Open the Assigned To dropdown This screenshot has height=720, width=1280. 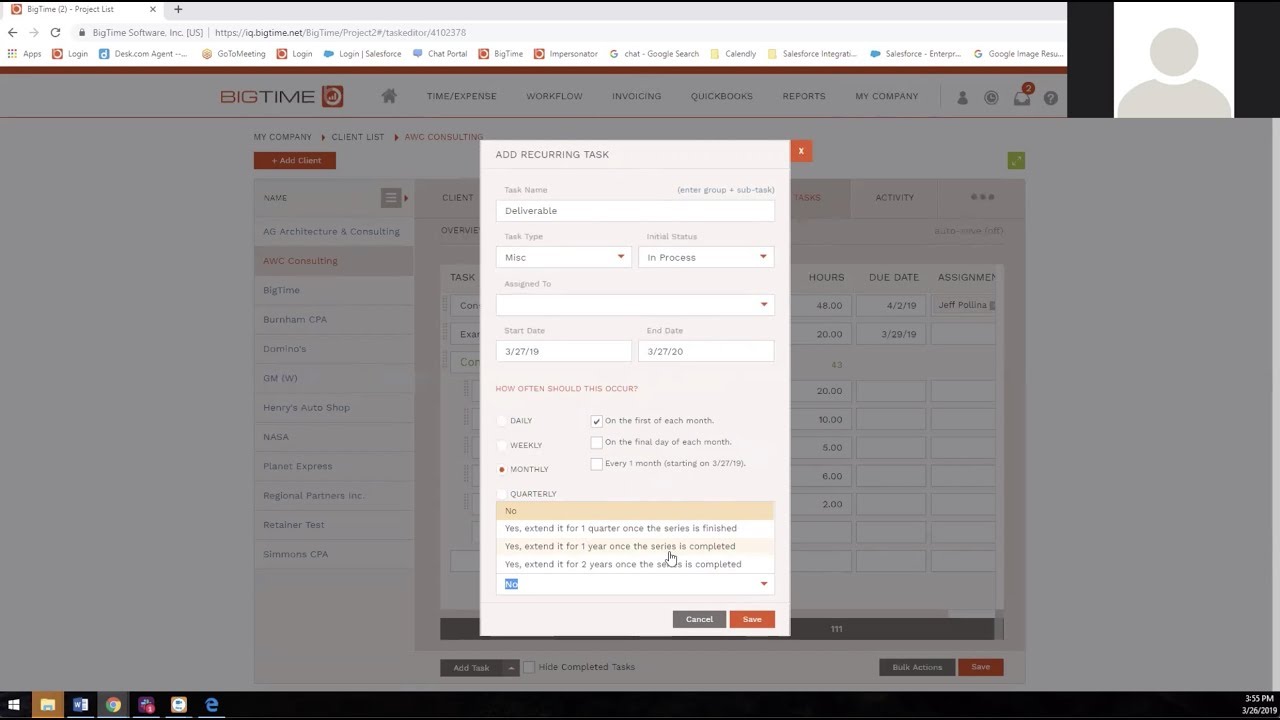tap(635, 304)
